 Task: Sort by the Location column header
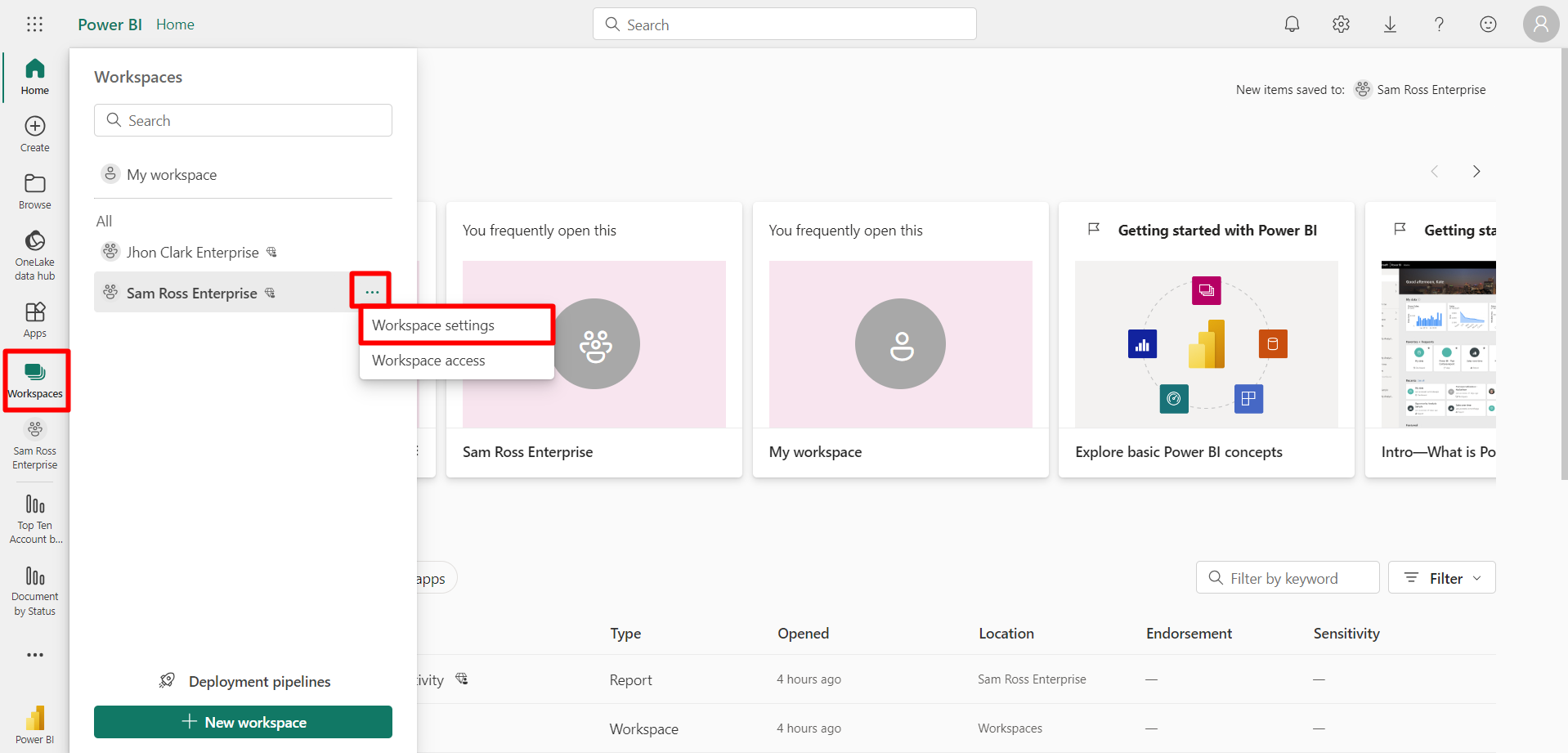[x=1006, y=633]
